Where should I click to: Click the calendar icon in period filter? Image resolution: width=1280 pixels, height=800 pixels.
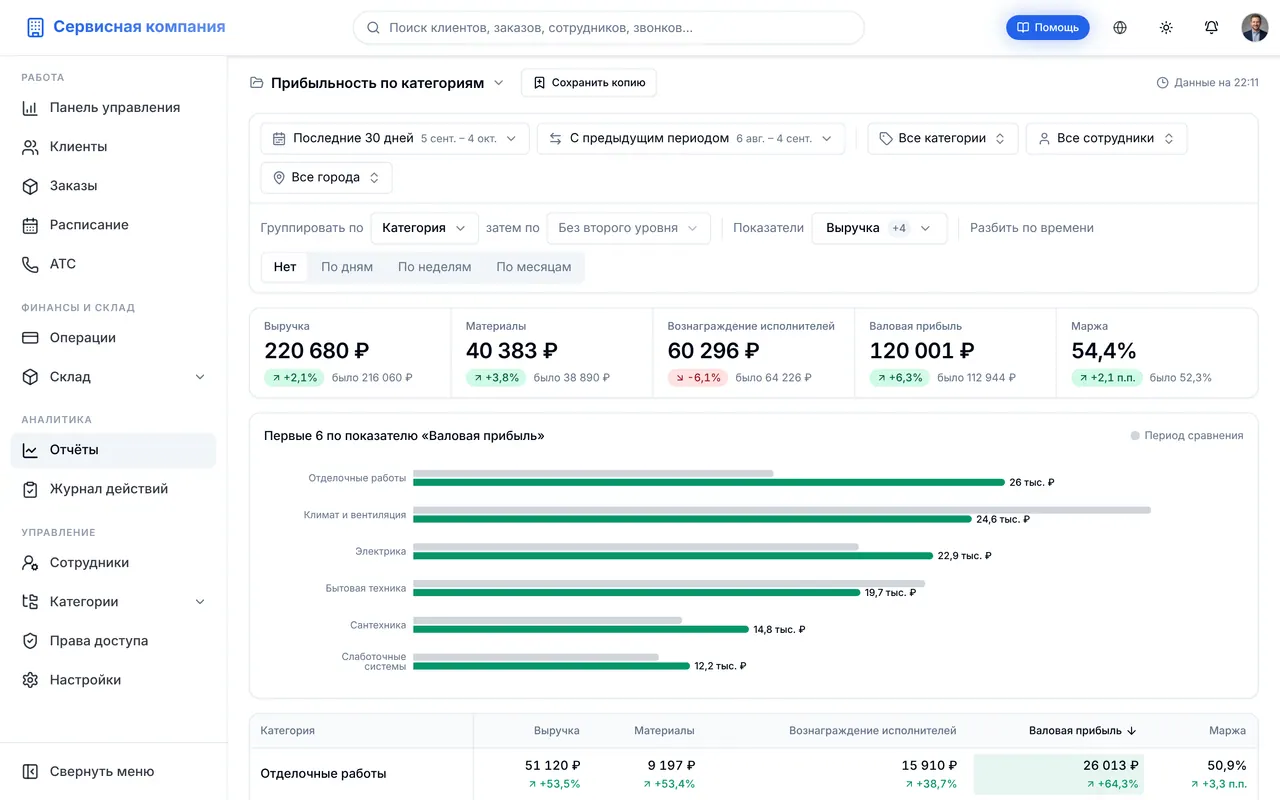[279, 138]
